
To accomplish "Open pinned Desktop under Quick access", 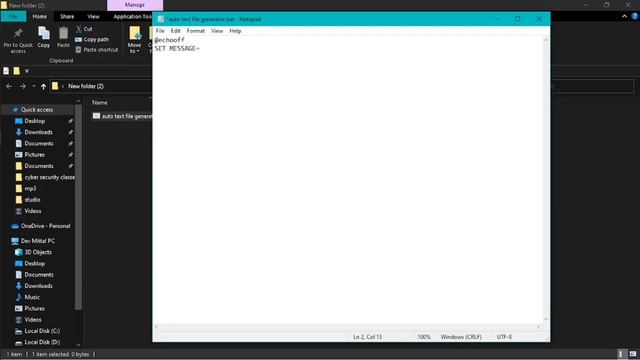I will pos(35,121).
